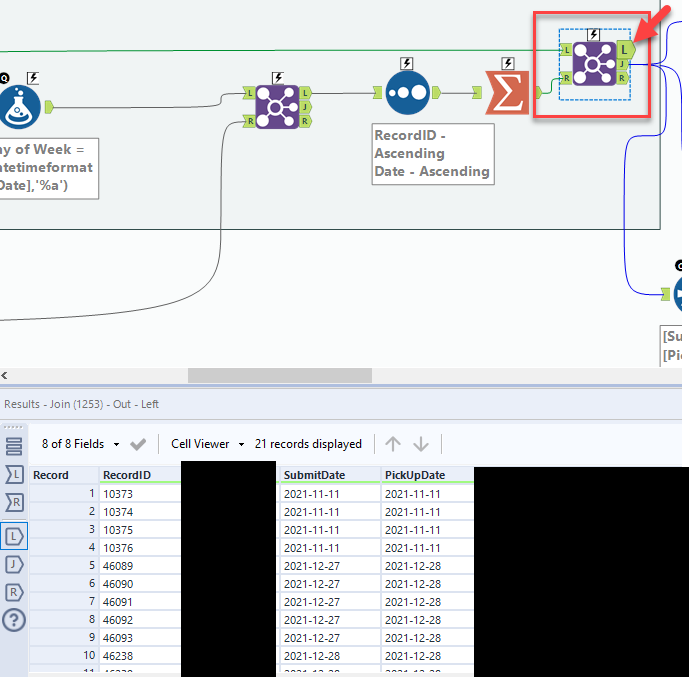689x677 pixels.
Task: Click Summarize tool output anchor
Action: (539, 93)
